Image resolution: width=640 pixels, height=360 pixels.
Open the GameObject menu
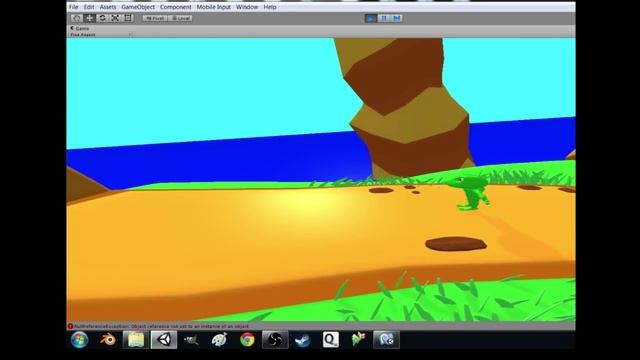click(x=138, y=7)
